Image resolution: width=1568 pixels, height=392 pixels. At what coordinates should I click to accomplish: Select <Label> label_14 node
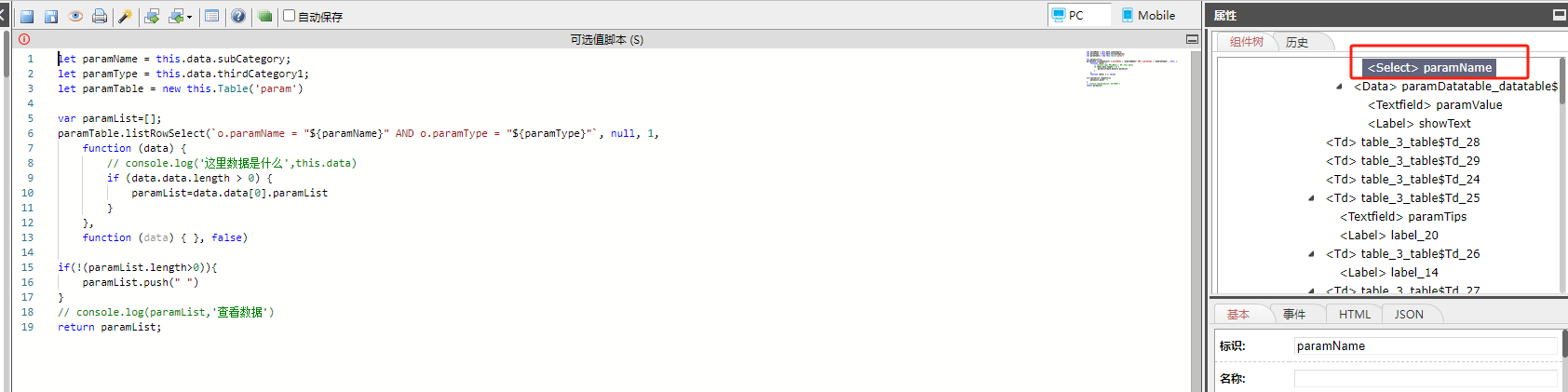coord(1389,272)
